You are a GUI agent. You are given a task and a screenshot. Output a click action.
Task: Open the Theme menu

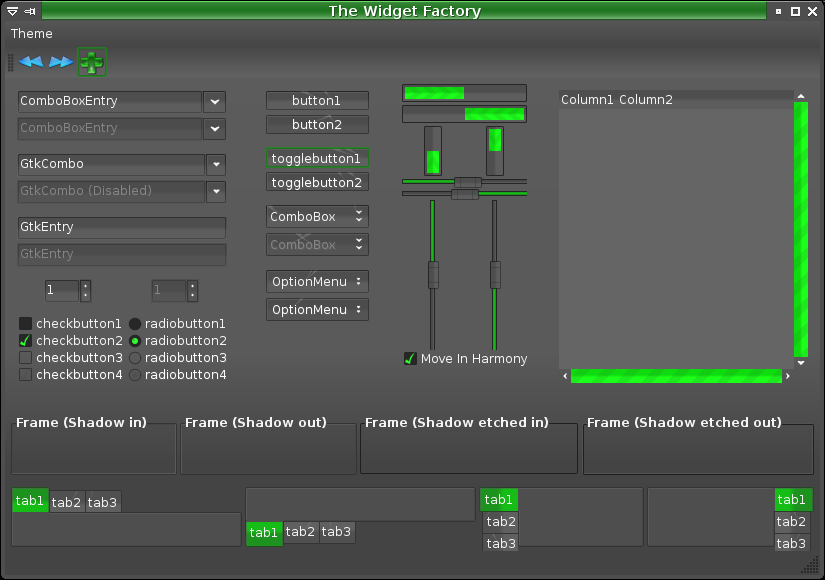click(32, 34)
